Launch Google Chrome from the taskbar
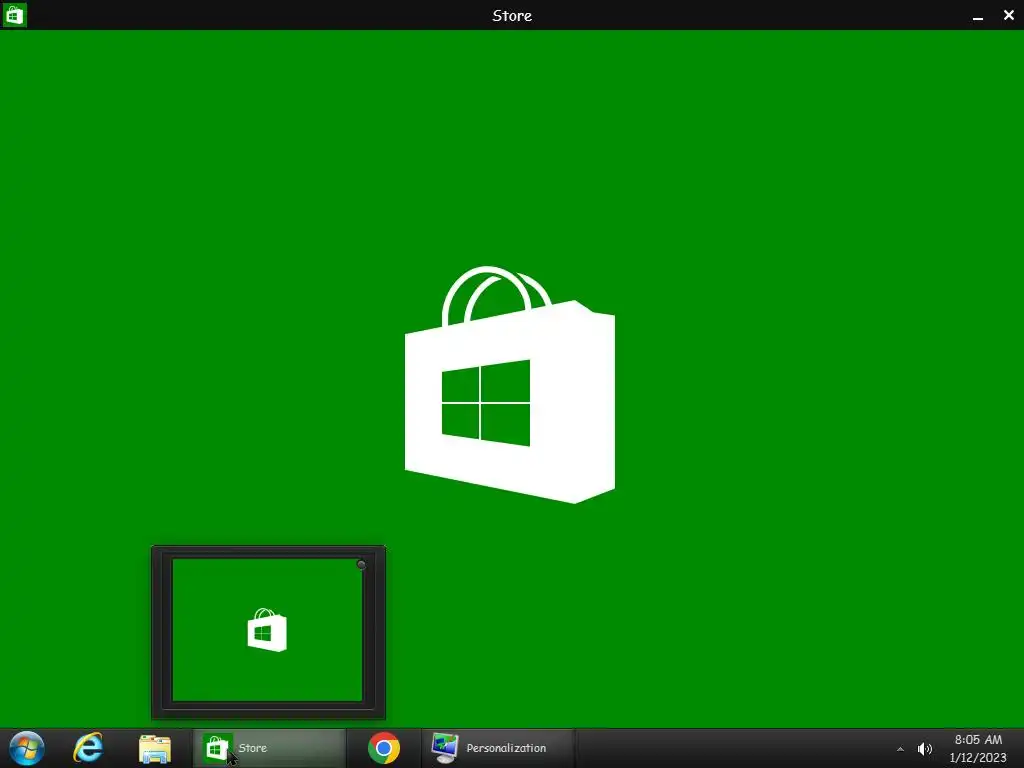 pyautogui.click(x=384, y=748)
